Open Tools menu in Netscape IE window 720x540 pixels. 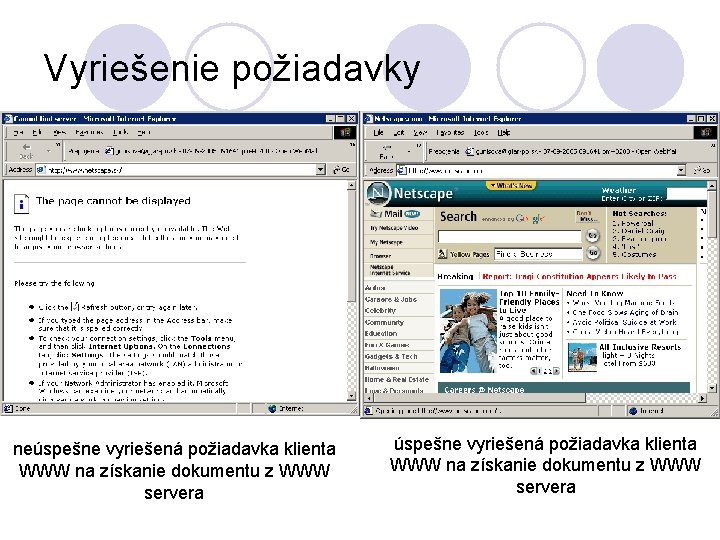pyautogui.click(x=481, y=132)
